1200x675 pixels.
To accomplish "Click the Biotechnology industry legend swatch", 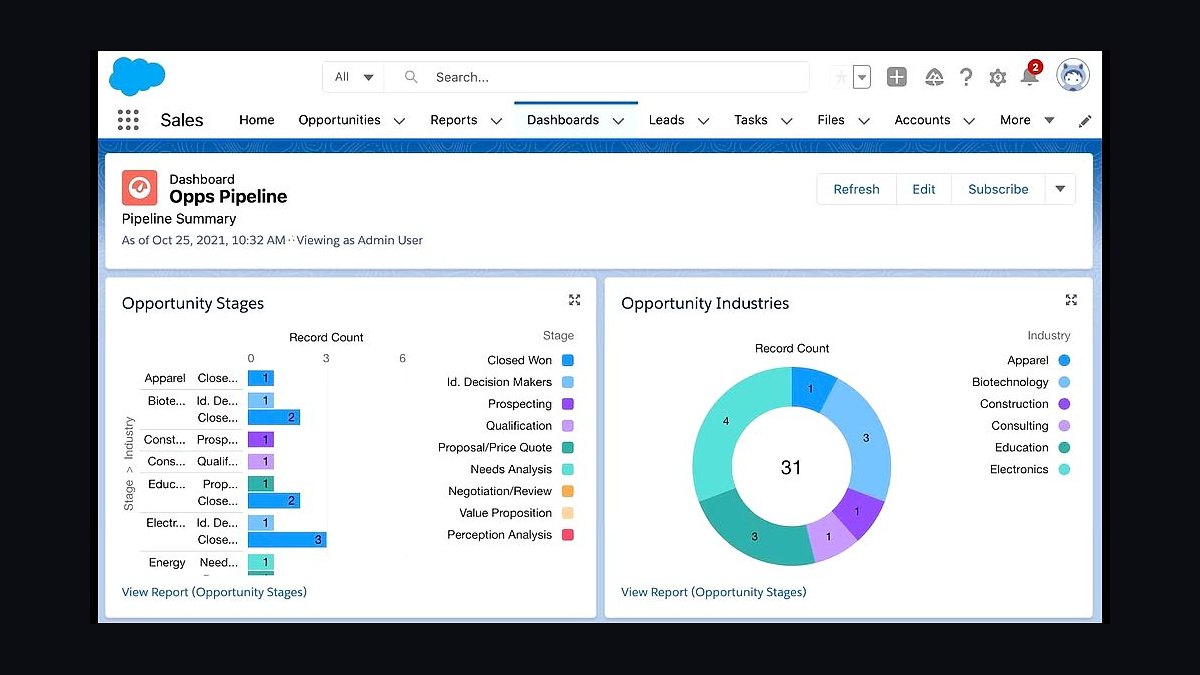I will coord(1064,382).
